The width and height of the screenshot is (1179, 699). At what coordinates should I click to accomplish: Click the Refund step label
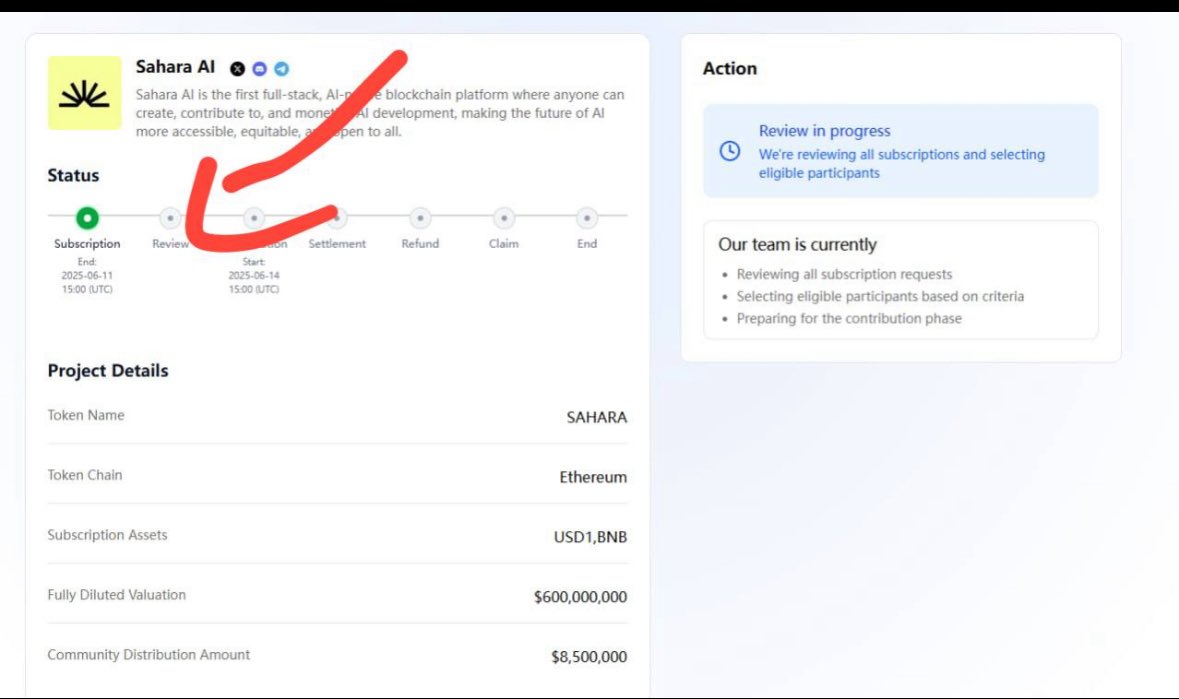pos(420,244)
